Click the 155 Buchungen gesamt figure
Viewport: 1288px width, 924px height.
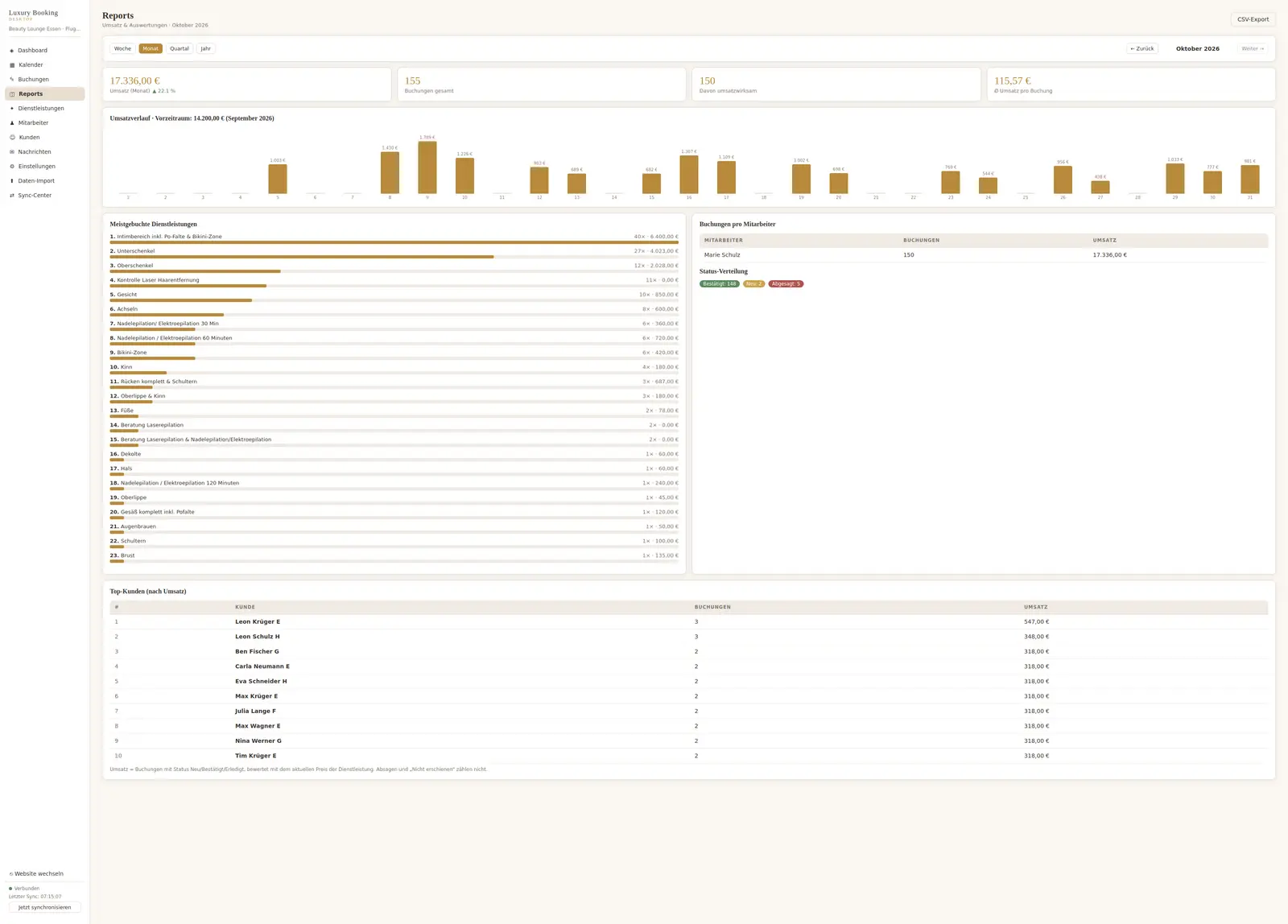[x=412, y=80]
